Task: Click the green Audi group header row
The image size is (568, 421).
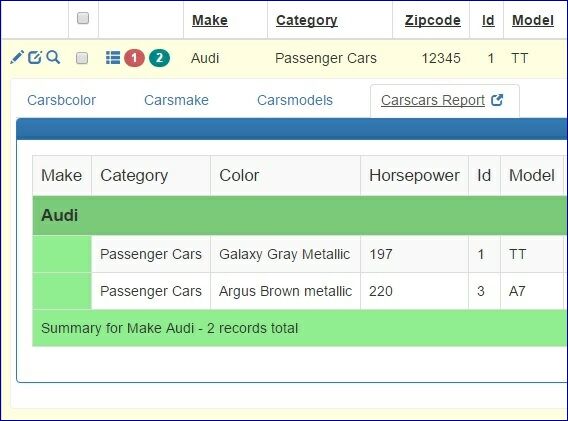Action: 300,215
